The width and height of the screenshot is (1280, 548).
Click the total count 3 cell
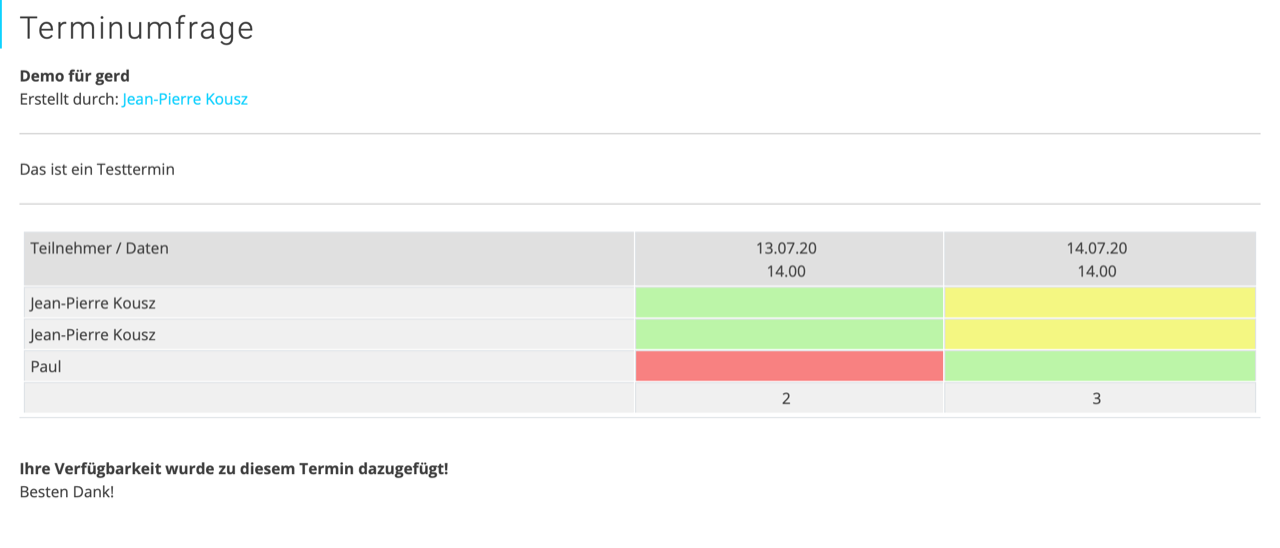(1099, 398)
